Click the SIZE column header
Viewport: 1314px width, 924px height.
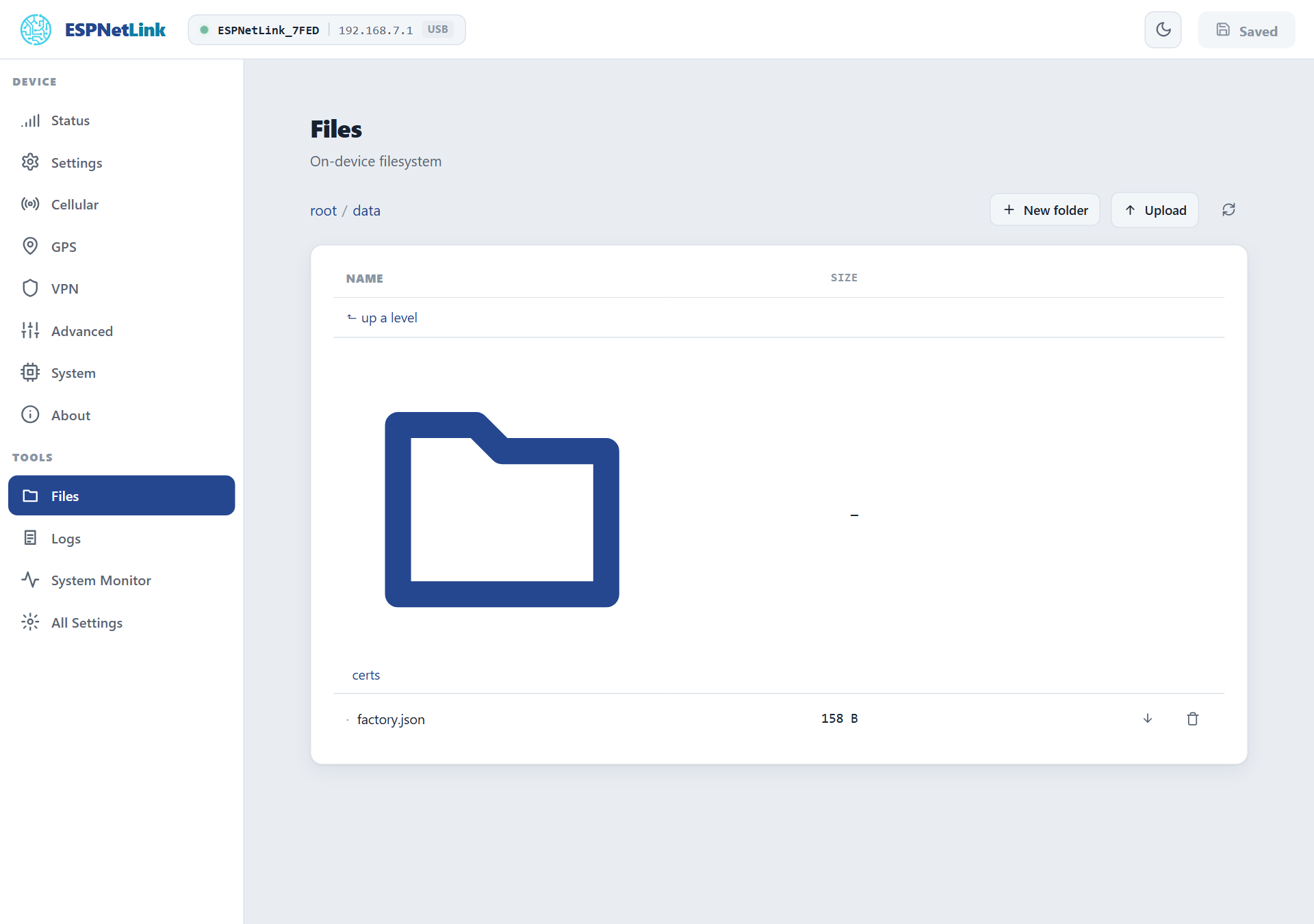click(x=844, y=278)
